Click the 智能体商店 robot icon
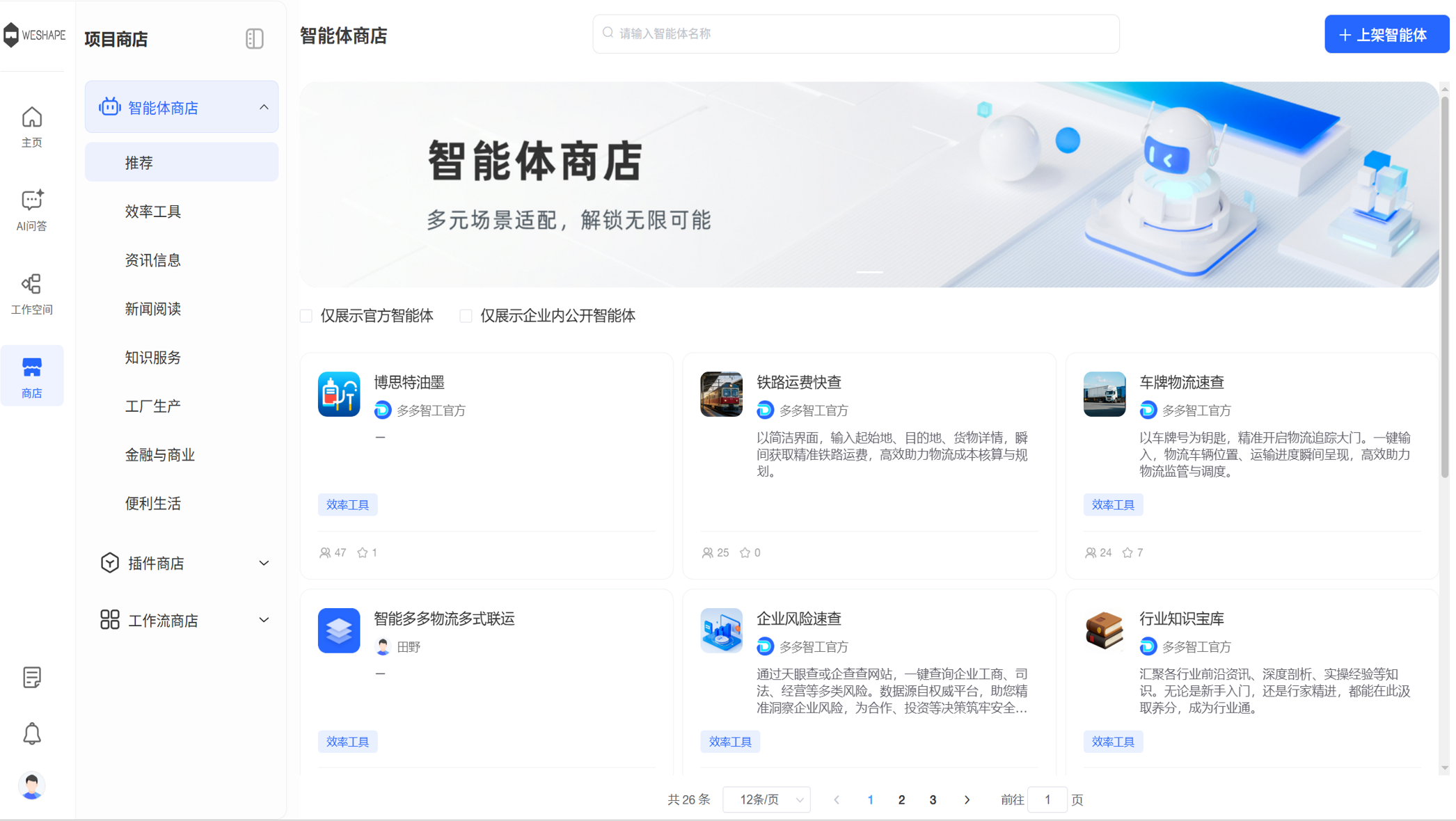1456x821 pixels. click(109, 107)
